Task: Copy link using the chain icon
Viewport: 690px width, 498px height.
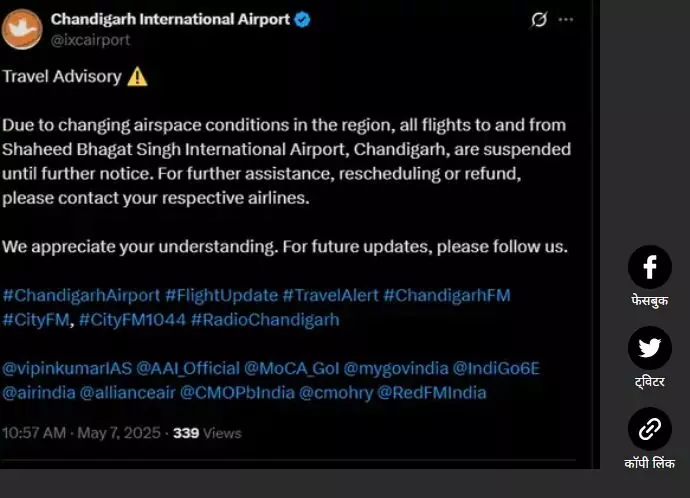Action: tap(650, 429)
